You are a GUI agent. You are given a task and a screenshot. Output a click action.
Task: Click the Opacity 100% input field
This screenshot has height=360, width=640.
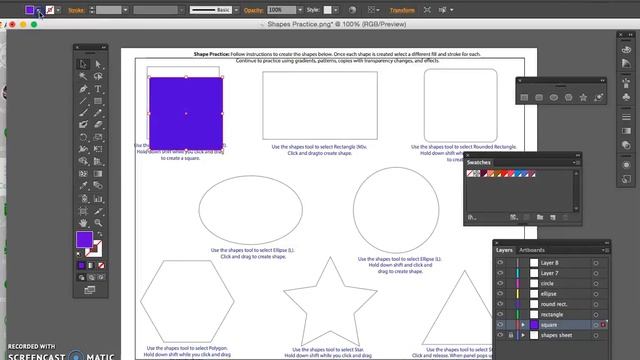(282, 10)
